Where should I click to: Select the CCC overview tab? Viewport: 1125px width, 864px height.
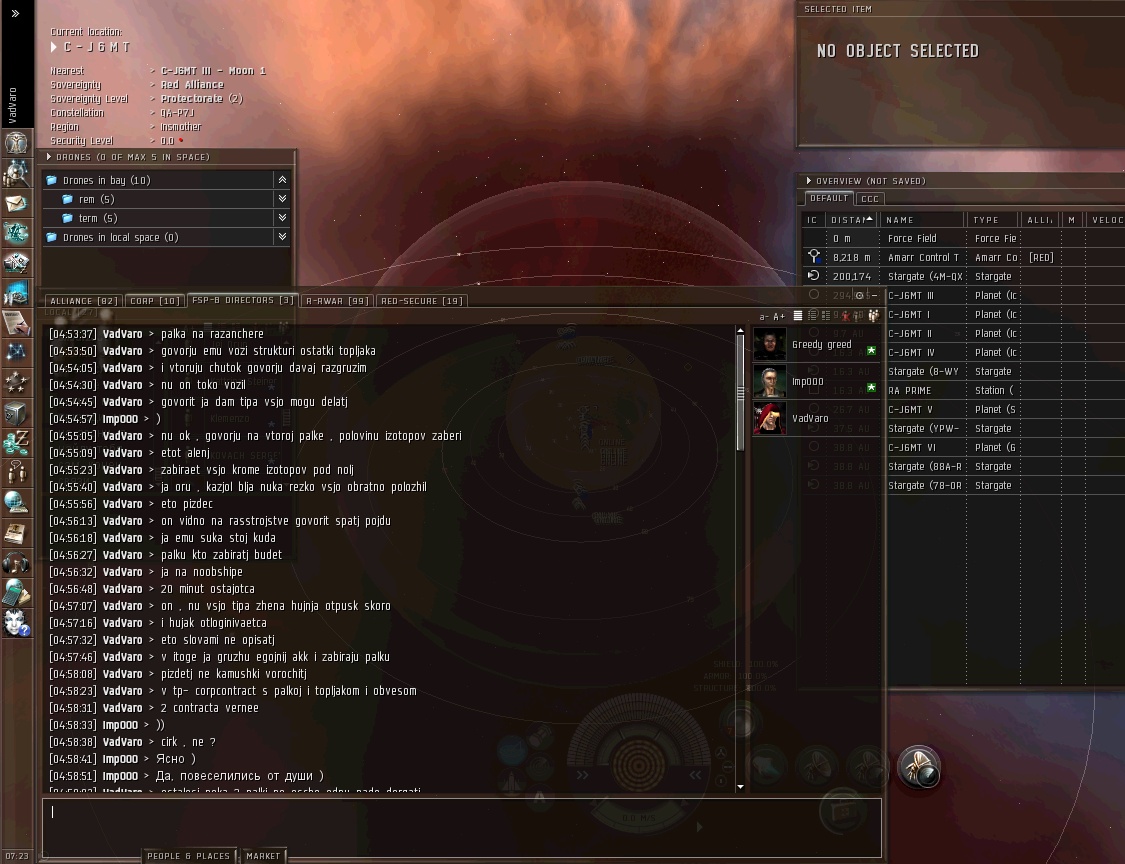coord(870,199)
